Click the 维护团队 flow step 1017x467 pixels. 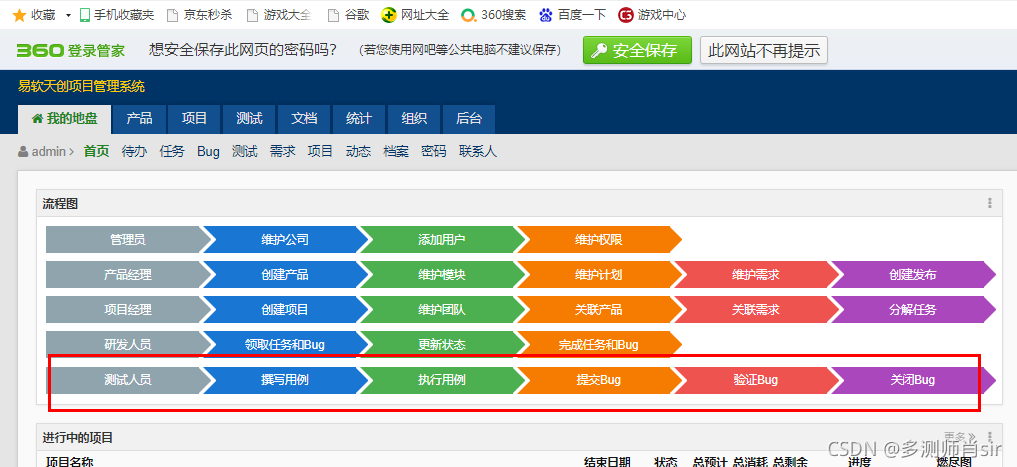tap(442, 309)
